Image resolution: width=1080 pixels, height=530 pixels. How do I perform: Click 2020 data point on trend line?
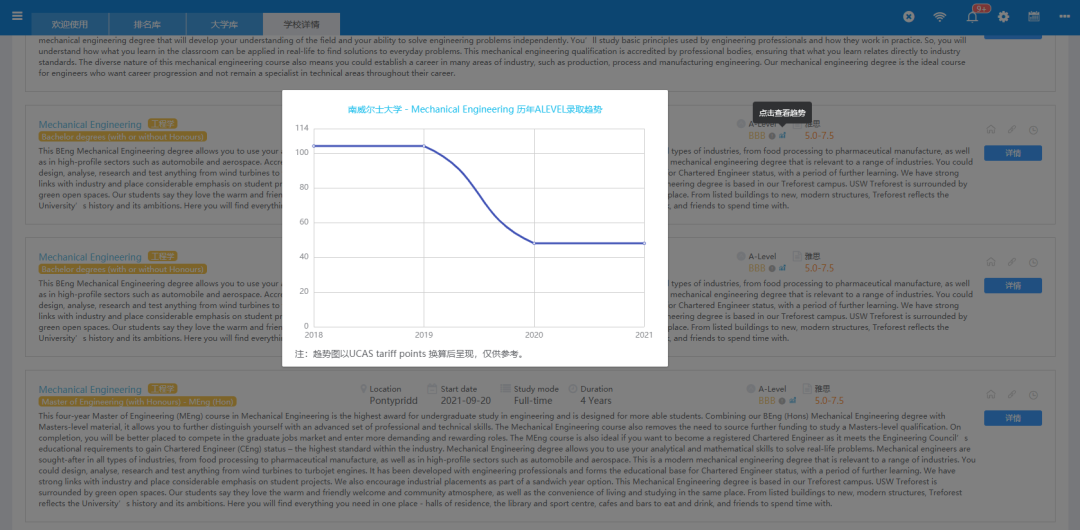tap(534, 243)
